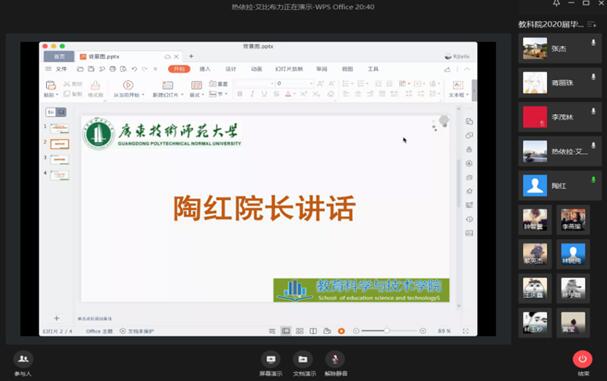This screenshot has width=607, height=381.
Task: Click the 新建幻灯片 new slide icon
Action: (x=168, y=85)
